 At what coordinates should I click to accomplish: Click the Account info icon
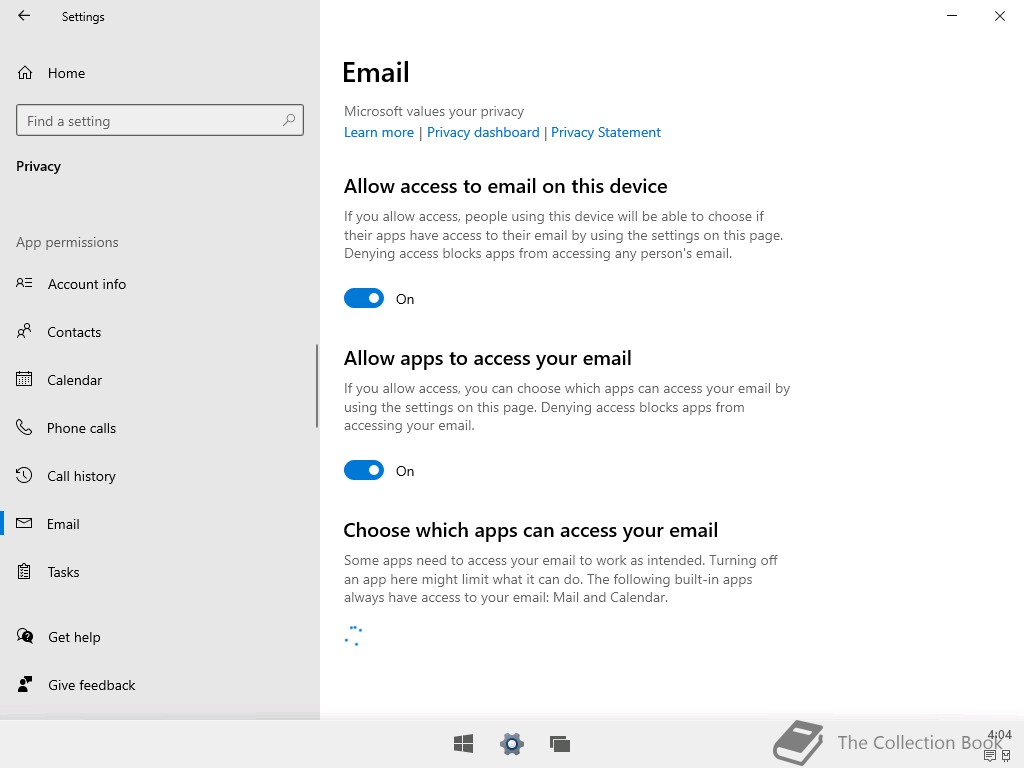click(24, 283)
